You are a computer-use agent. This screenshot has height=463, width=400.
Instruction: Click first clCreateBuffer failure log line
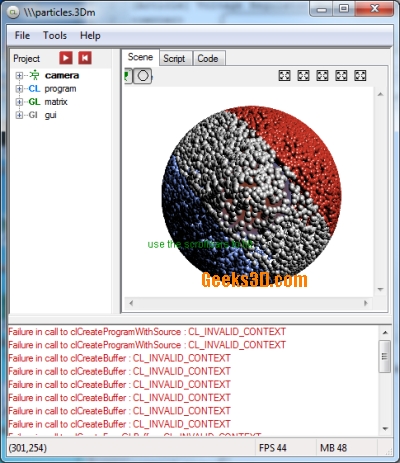pos(119,358)
